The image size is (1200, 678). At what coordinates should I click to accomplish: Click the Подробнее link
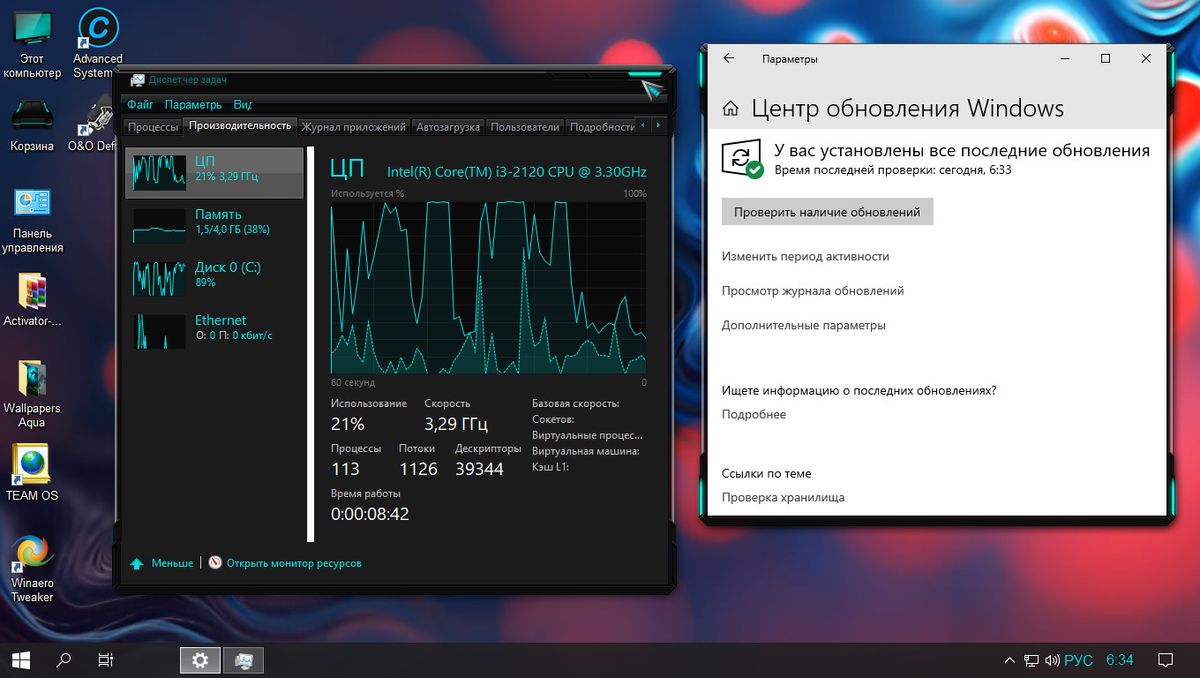pyautogui.click(x=754, y=414)
